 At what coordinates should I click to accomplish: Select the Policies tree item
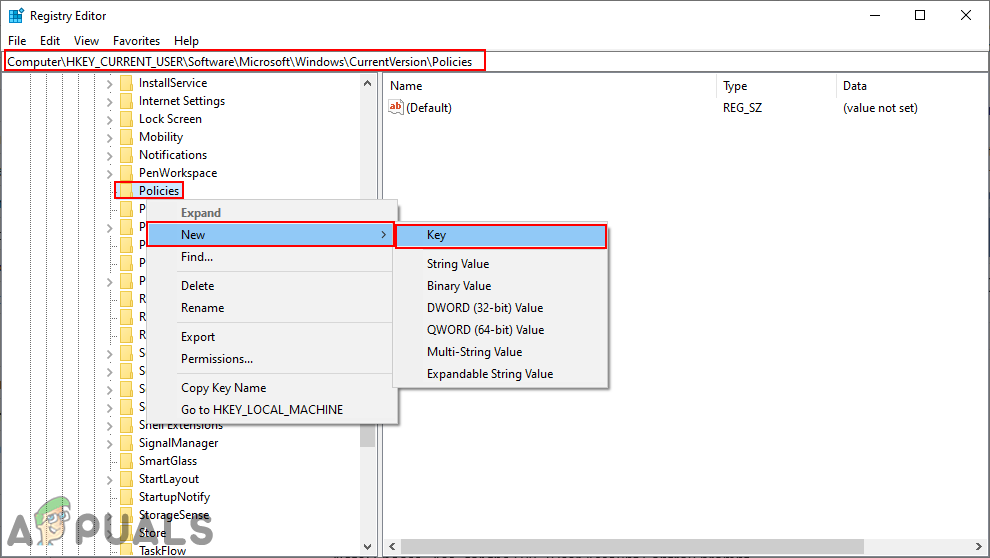pyautogui.click(x=159, y=191)
